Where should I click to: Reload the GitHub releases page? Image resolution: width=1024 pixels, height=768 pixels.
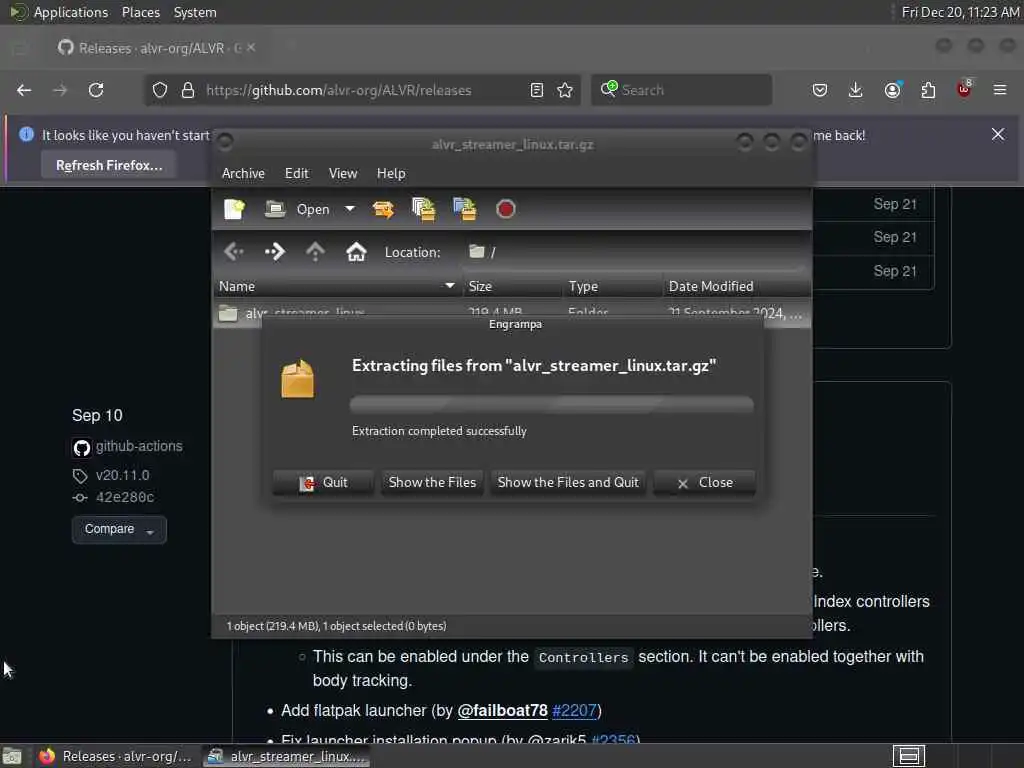(96, 90)
